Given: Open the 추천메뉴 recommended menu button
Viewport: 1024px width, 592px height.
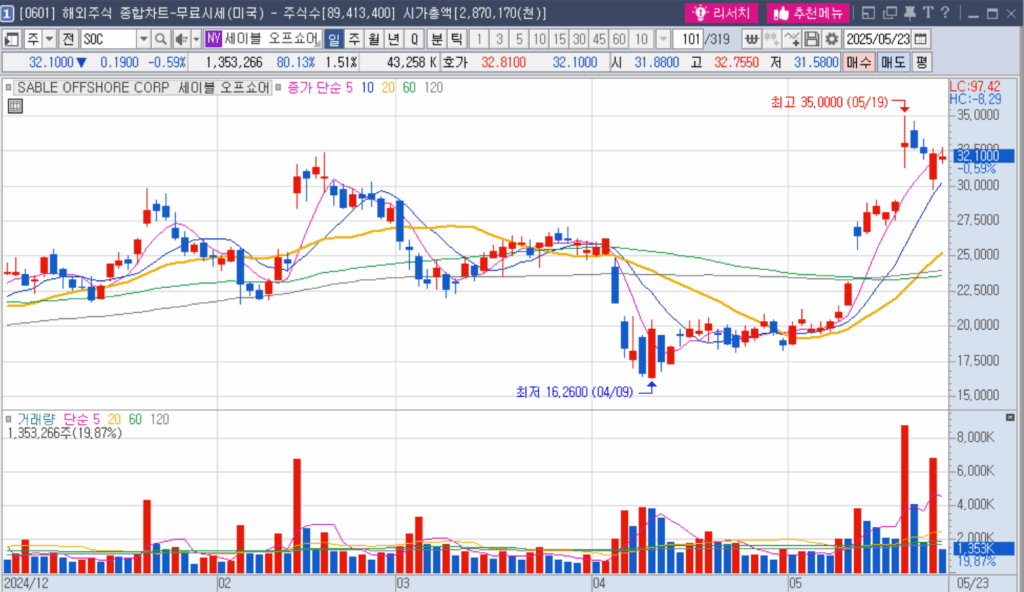Looking at the screenshot, I should point(808,13).
